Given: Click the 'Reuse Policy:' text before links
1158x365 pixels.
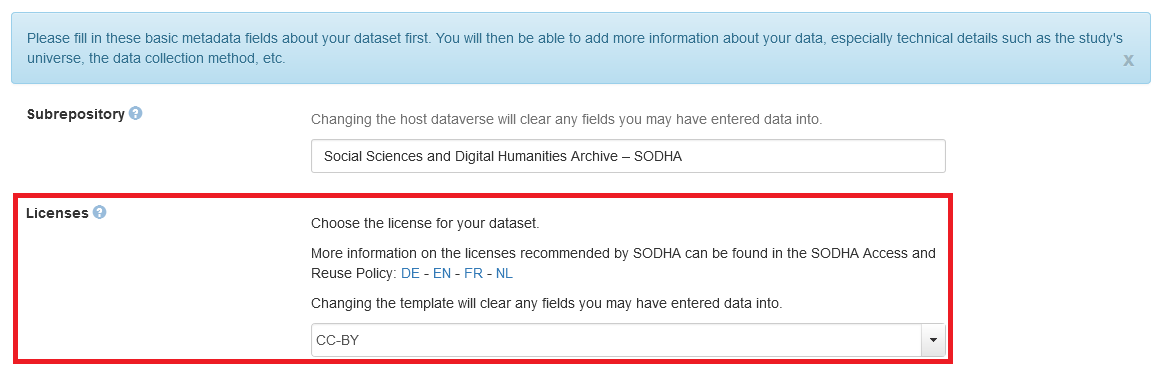Looking at the screenshot, I should point(354,273).
